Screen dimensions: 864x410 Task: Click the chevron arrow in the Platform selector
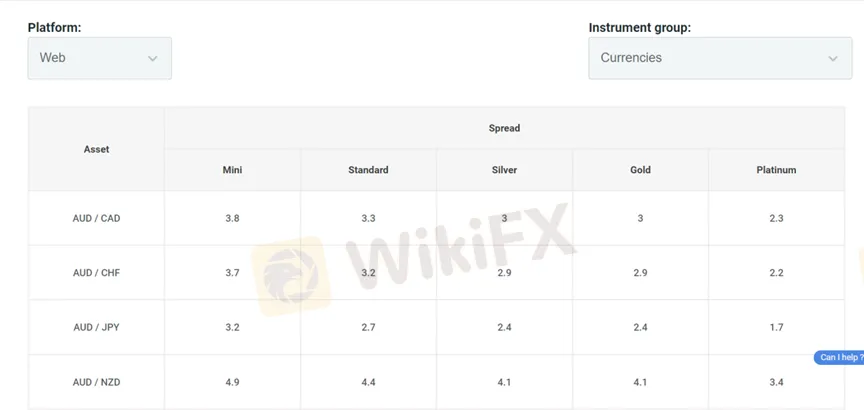(x=153, y=58)
